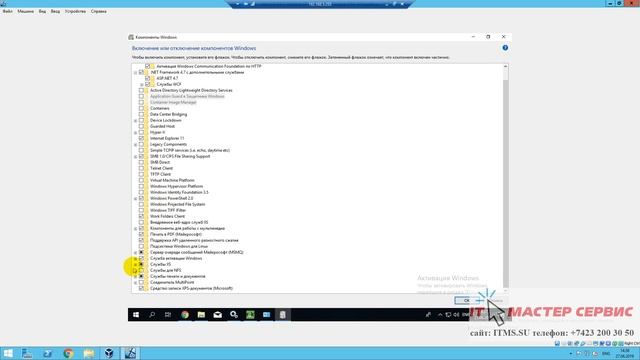Screen dimensions: 640x360
Task: Enable the Telnet Client checkbox
Action: (141, 168)
